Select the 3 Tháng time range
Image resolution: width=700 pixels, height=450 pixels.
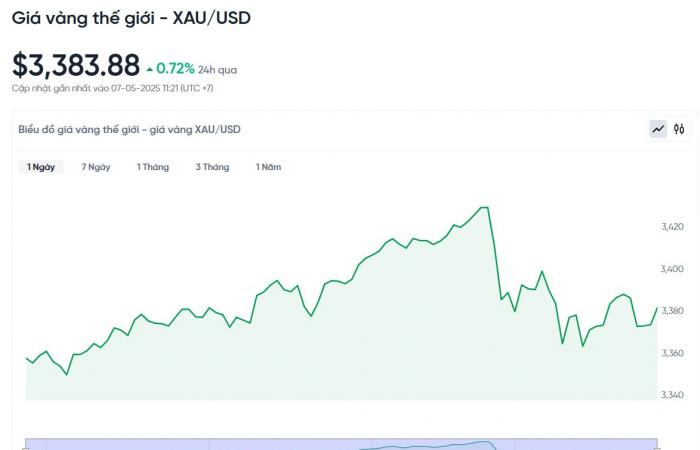pos(212,167)
